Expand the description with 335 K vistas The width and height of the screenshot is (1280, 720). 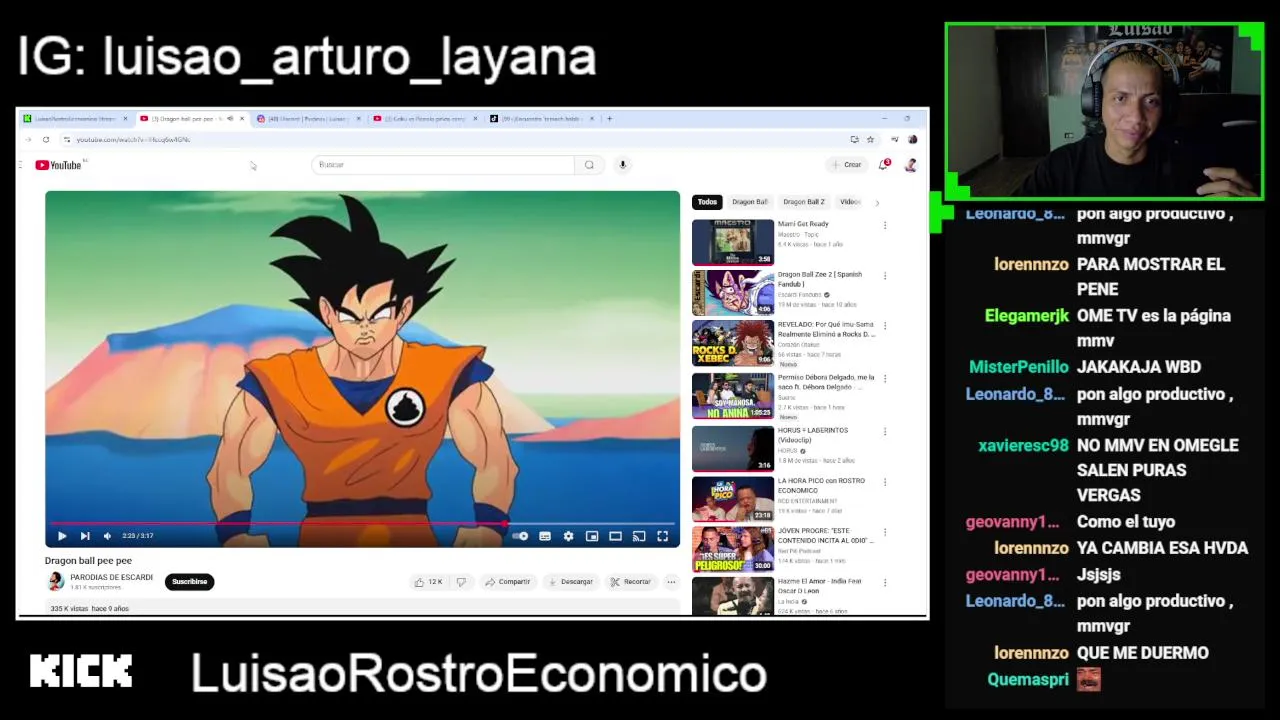362,608
